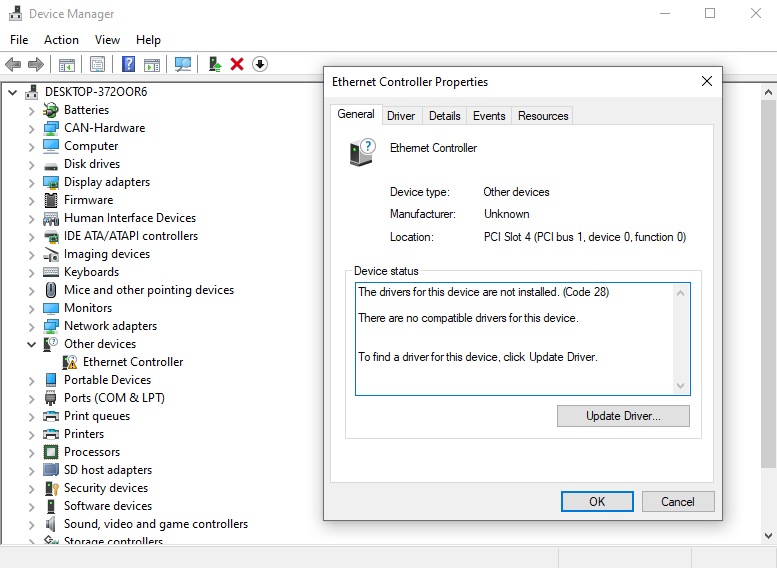Open the File menu
This screenshot has height=568, width=777.
(19, 40)
